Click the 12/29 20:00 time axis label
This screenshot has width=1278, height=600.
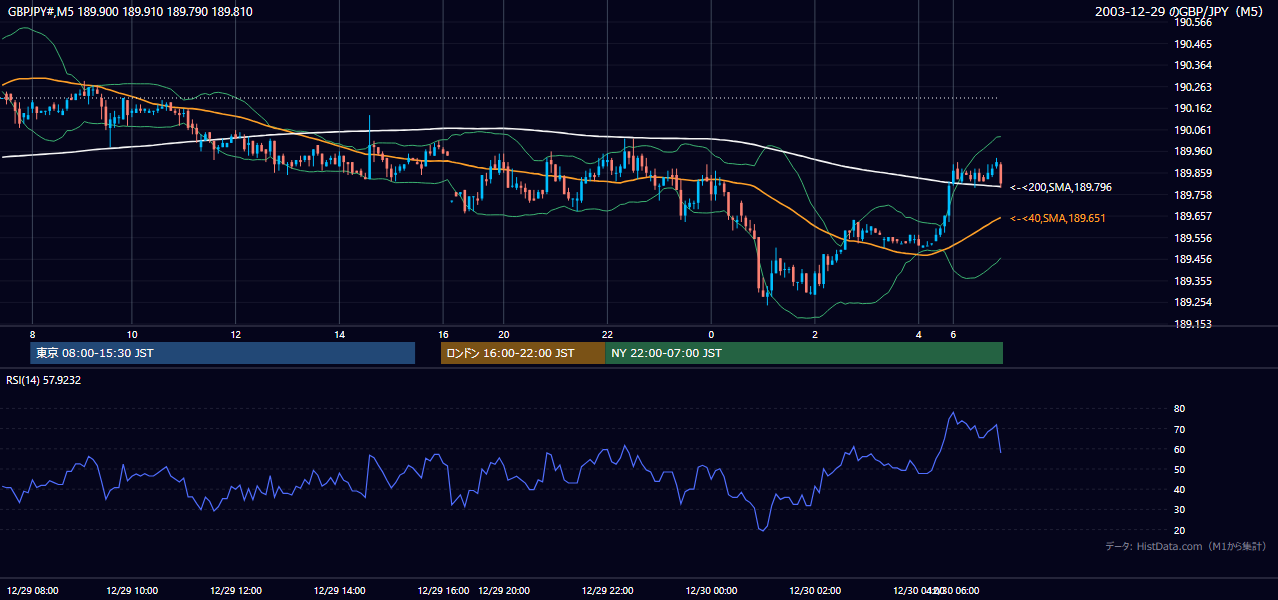point(505,590)
